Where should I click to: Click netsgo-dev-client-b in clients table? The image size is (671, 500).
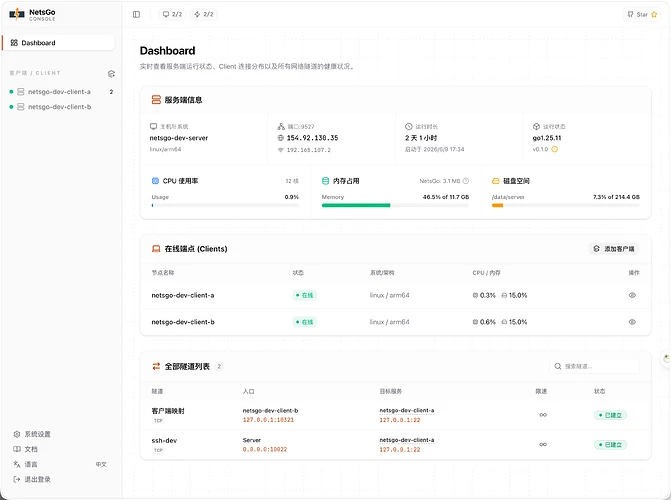pos(183,322)
